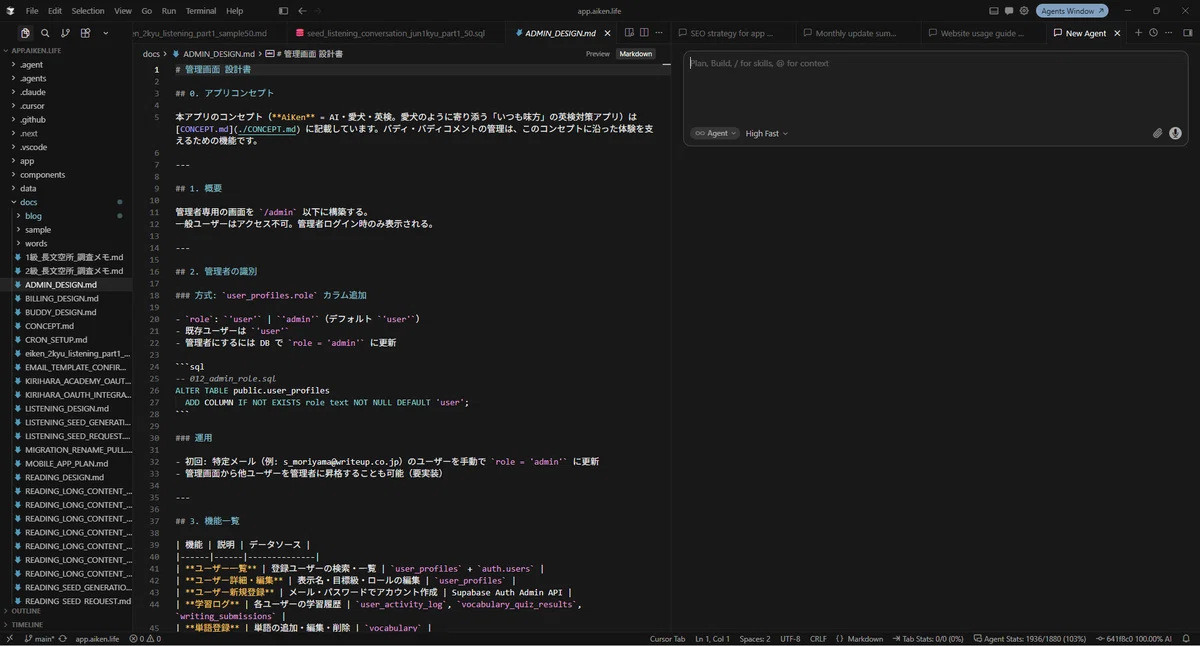Click the docs breadcrumb segment
Viewport: 1200px width, 646px height.
(x=151, y=54)
